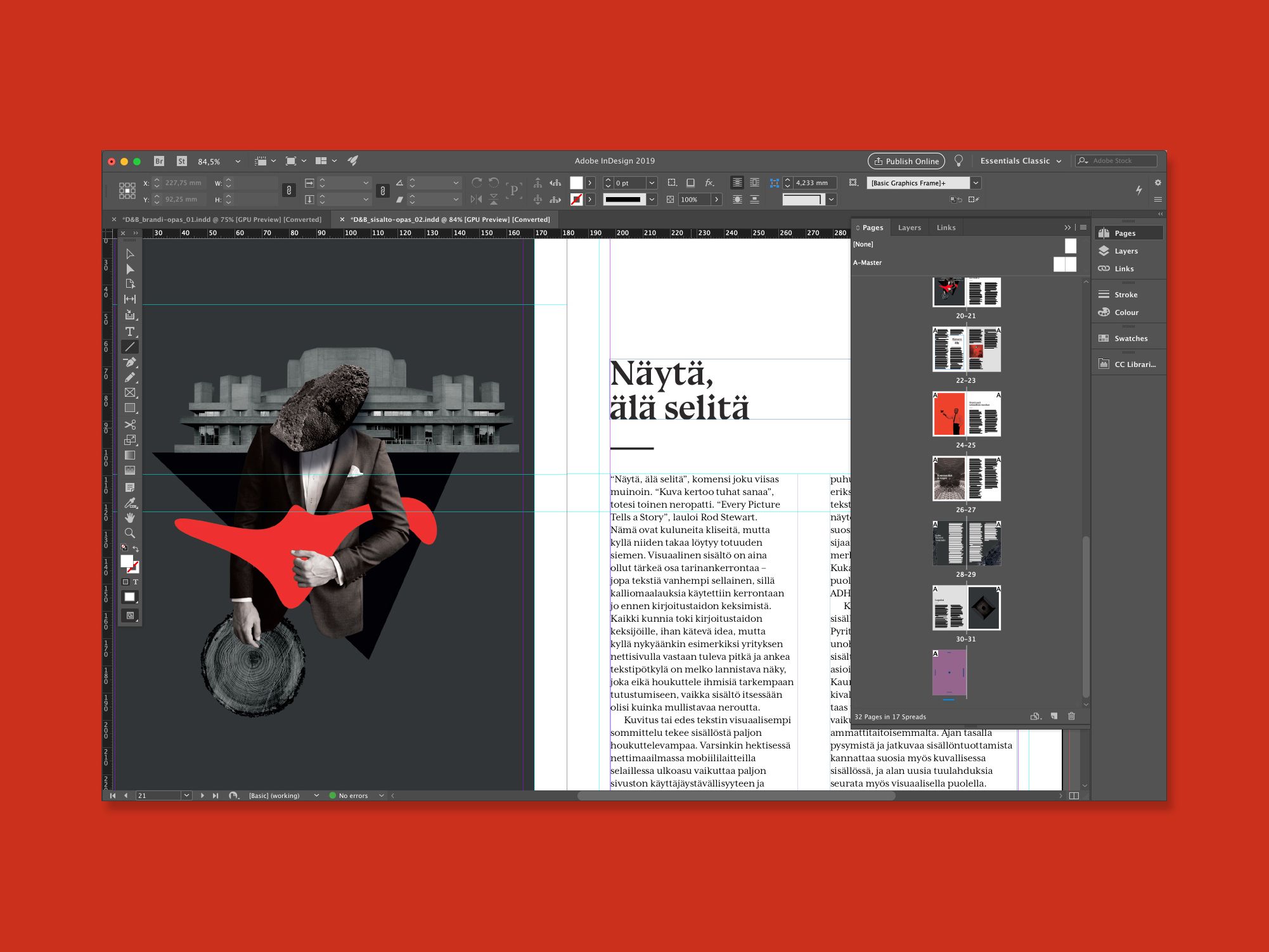1269x952 pixels.
Task: Switch to D&B_brandi-opas_01.indd document tab
Action: click(222, 220)
